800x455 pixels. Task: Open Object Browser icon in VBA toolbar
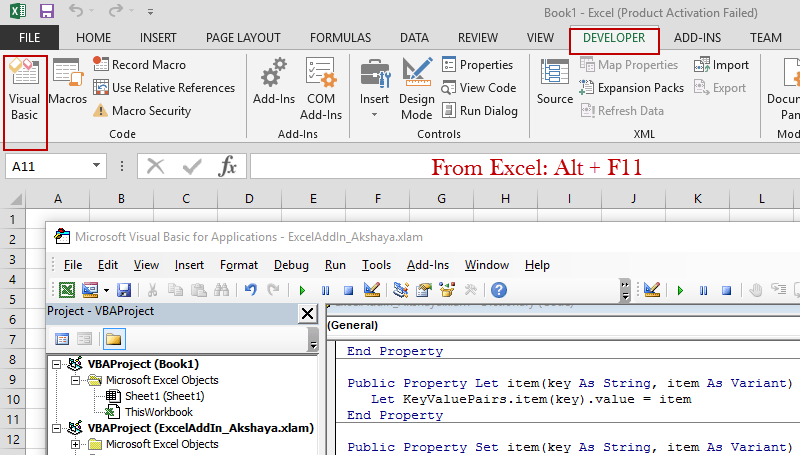tap(447, 290)
